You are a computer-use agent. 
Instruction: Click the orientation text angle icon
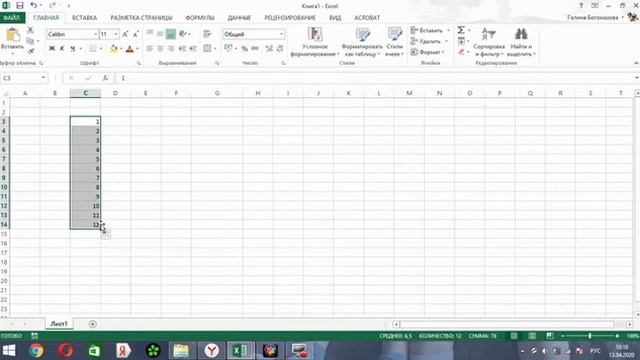click(182, 34)
